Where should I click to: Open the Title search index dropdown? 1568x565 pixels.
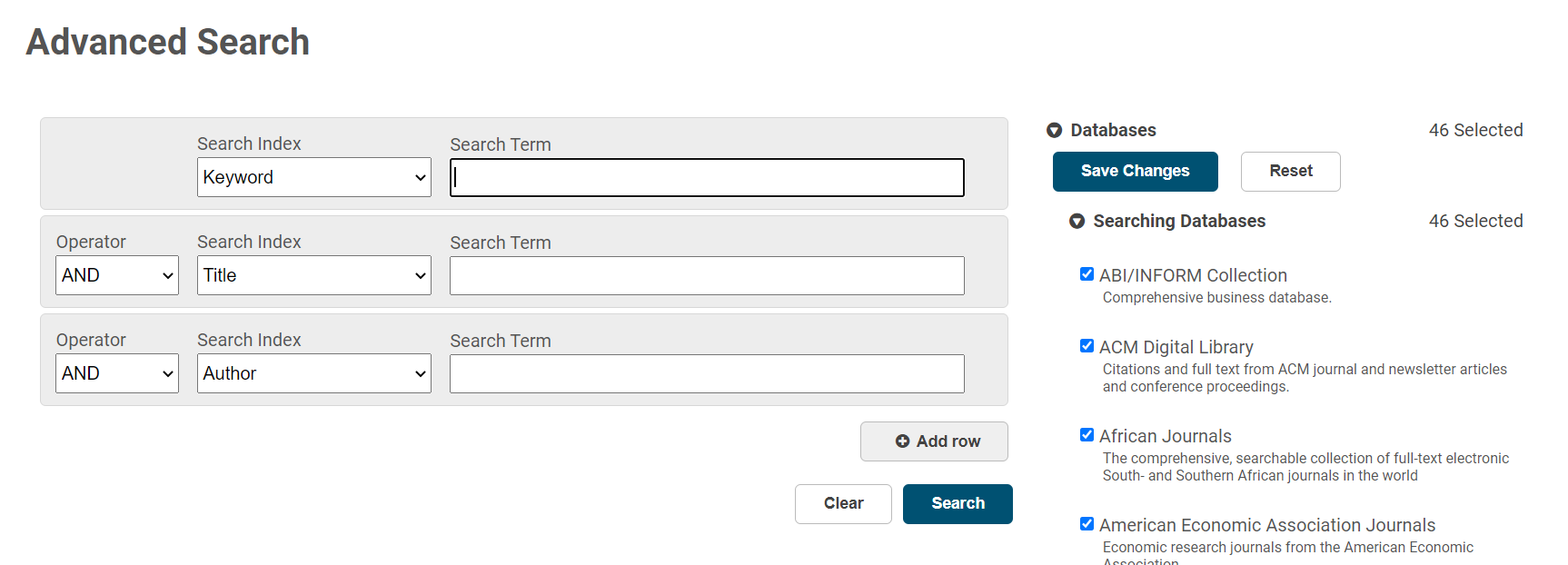pyautogui.click(x=313, y=276)
